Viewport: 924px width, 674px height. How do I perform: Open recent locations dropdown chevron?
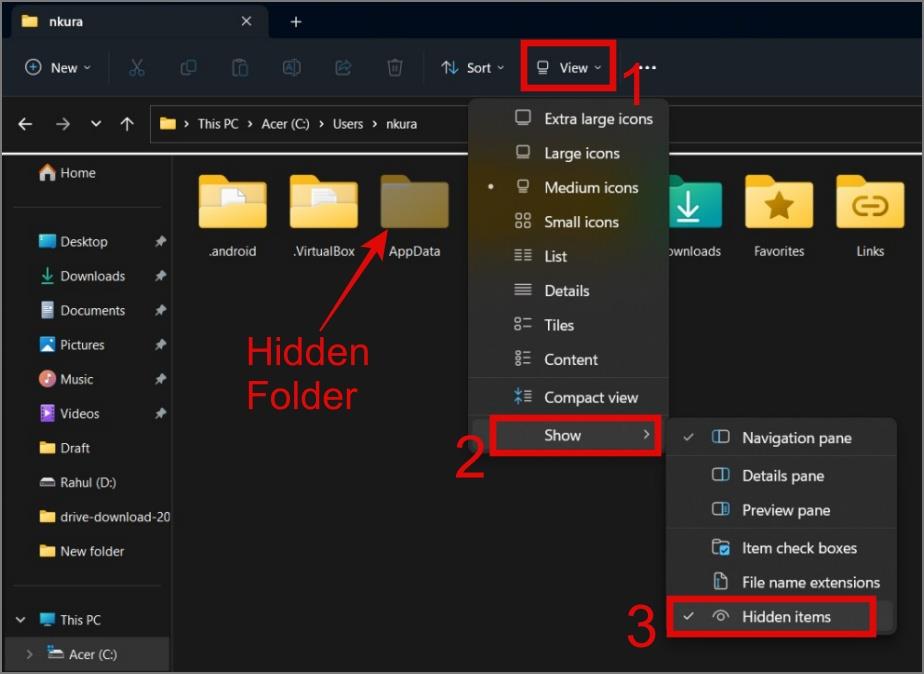[x=95, y=124]
